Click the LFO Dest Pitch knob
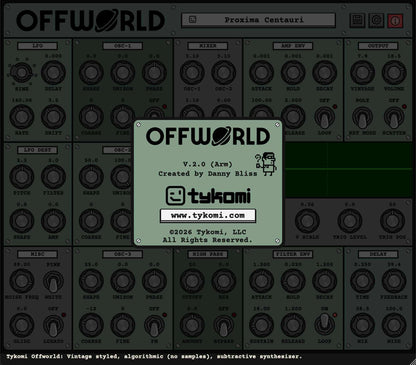 22,177
